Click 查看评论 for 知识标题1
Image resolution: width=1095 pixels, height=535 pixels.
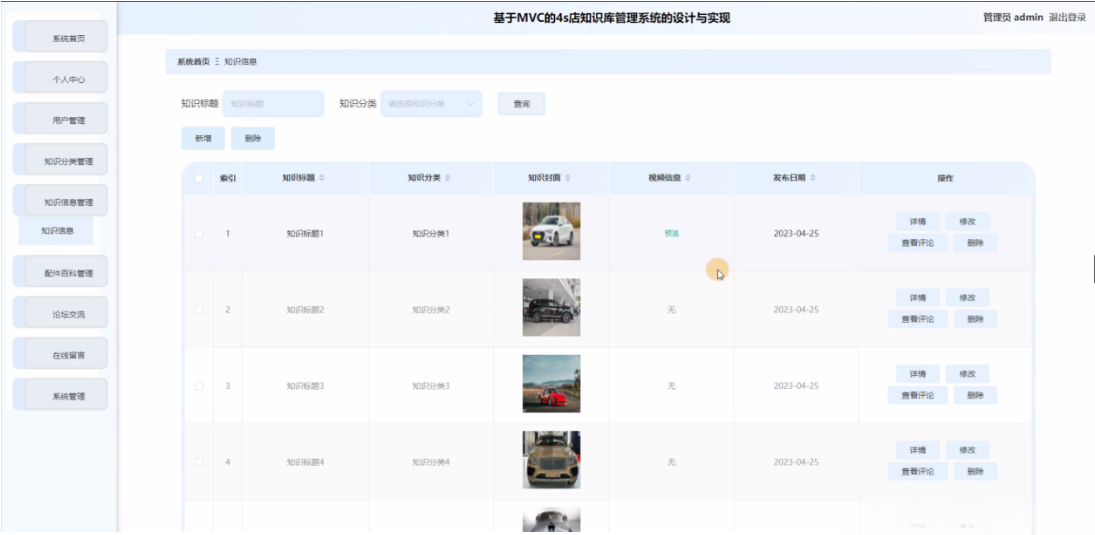click(x=918, y=243)
